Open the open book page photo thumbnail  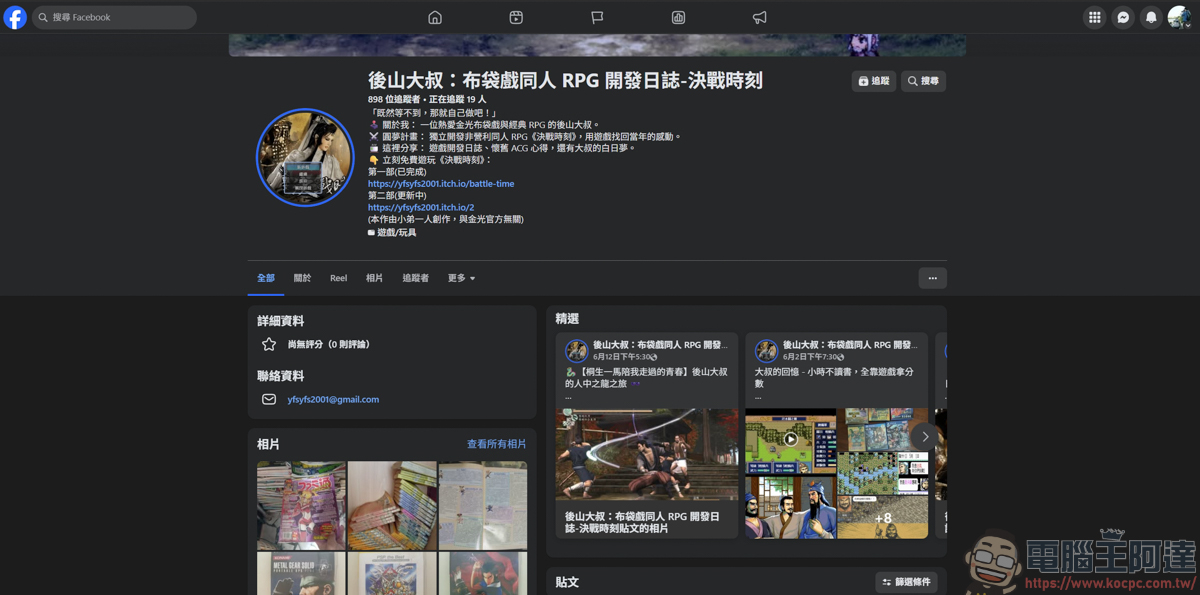[483, 505]
